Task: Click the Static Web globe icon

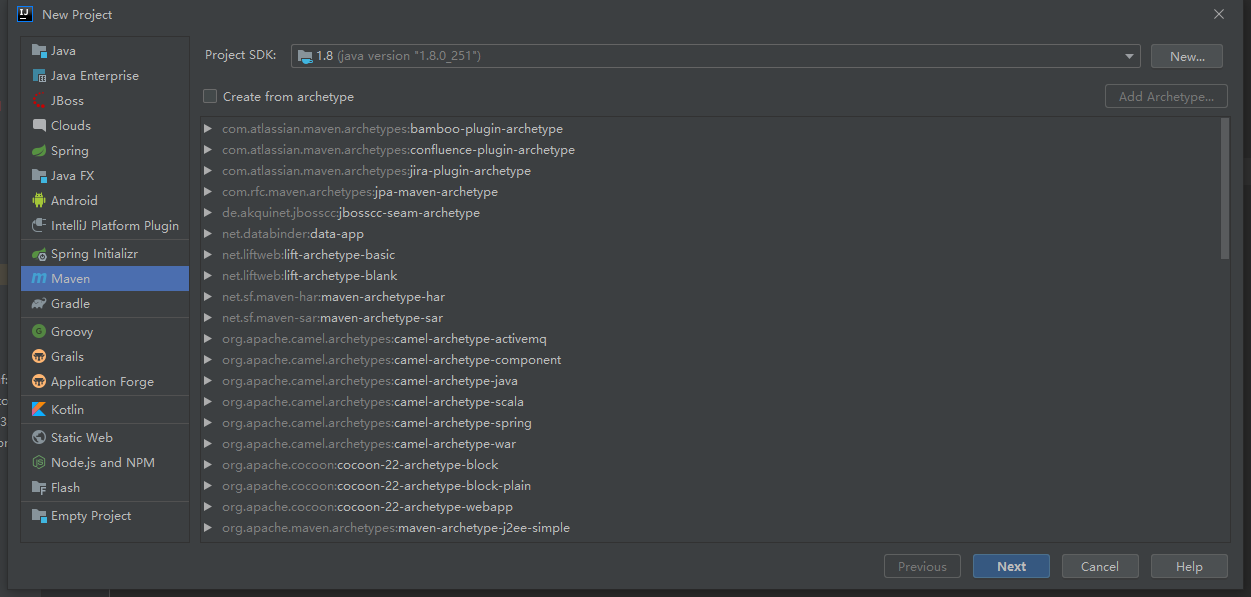Action: coord(39,438)
